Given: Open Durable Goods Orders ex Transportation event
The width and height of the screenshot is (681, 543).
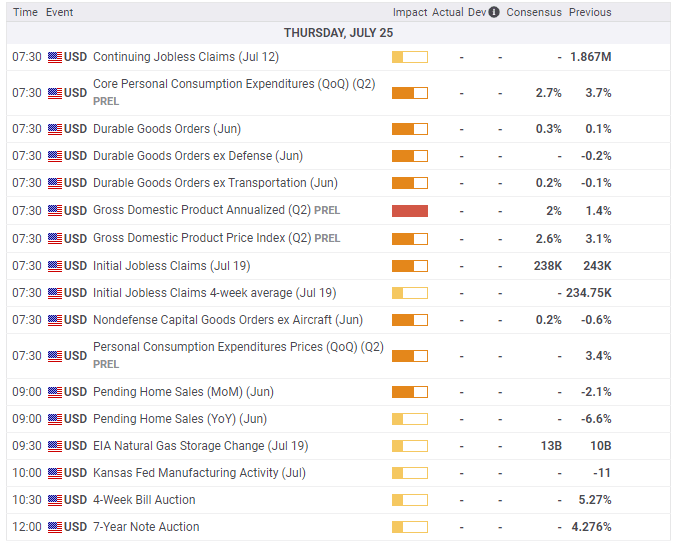Looking at the screenshot, I should pyautogui.click(x=215, y=183).
